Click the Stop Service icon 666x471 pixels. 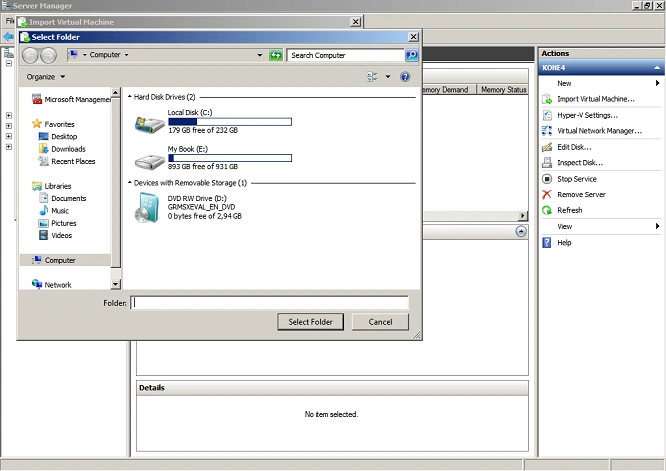(547, 179)
